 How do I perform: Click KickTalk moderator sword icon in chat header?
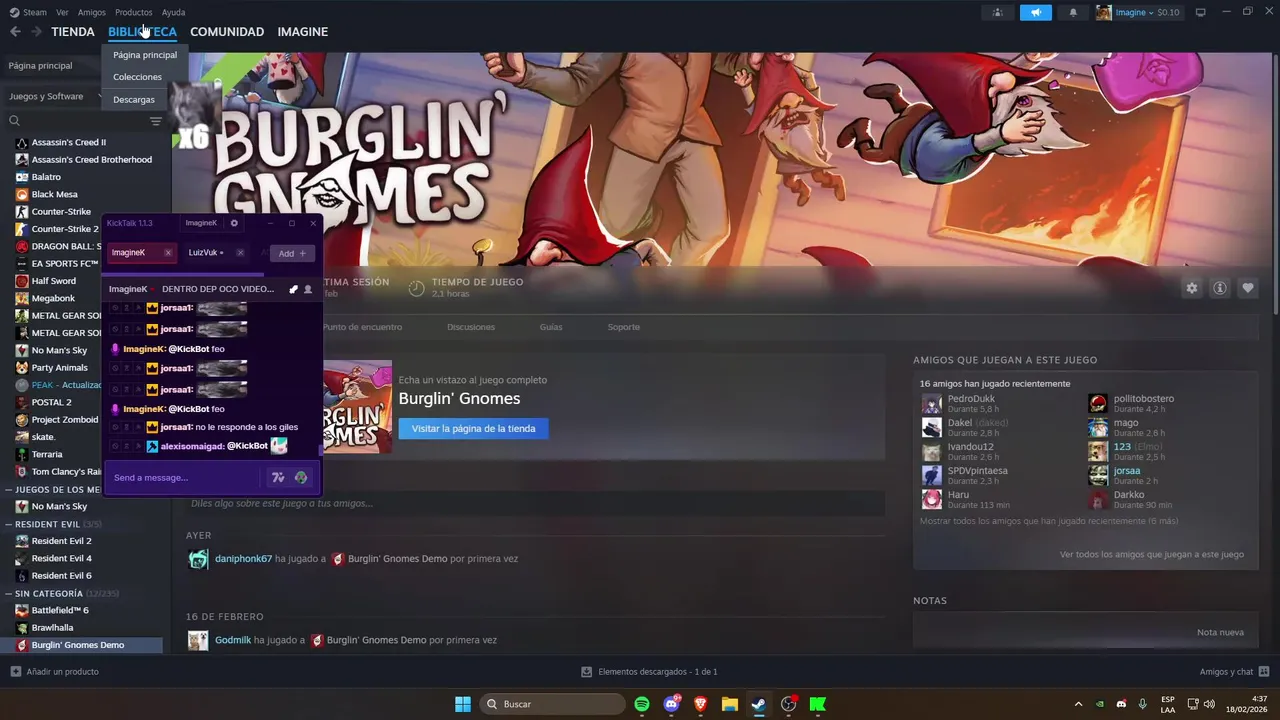click(293, 289)
